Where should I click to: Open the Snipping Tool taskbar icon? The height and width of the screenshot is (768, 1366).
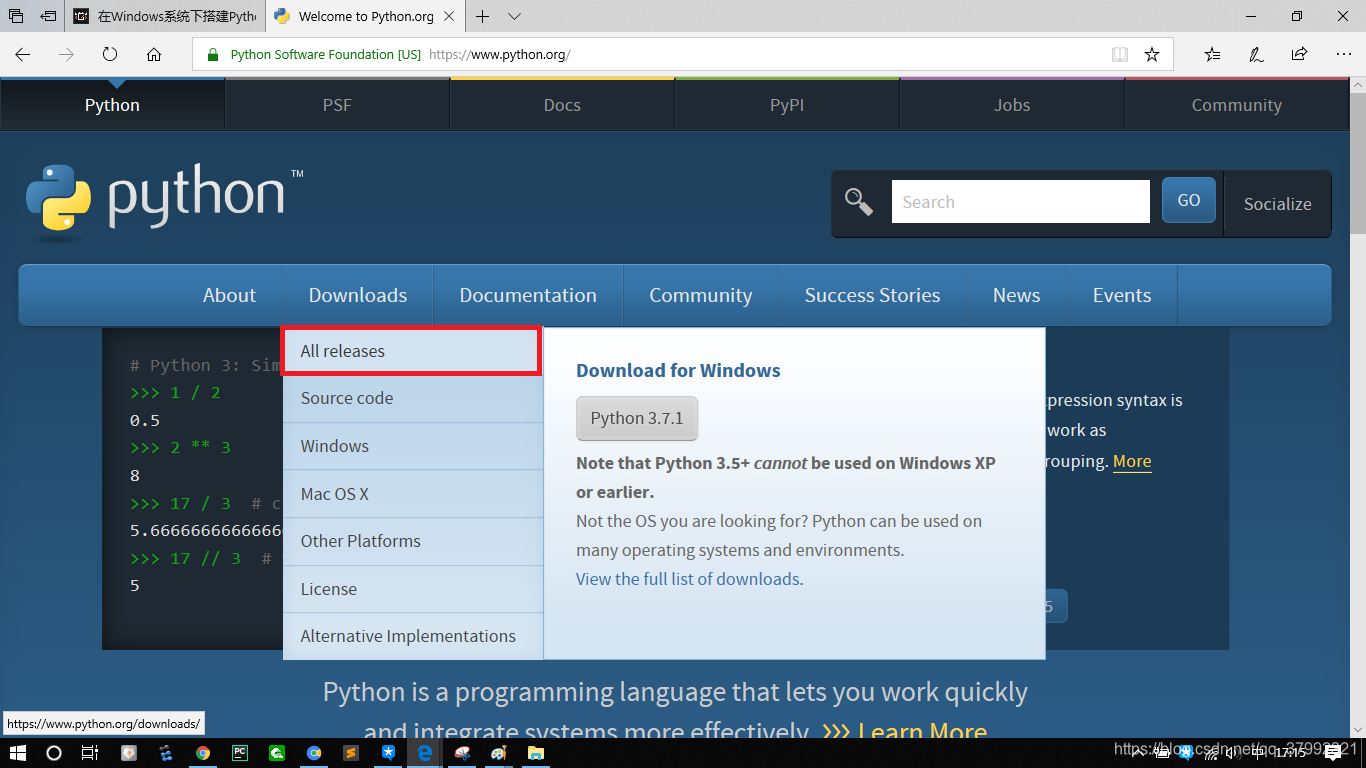tap(461, 752)
